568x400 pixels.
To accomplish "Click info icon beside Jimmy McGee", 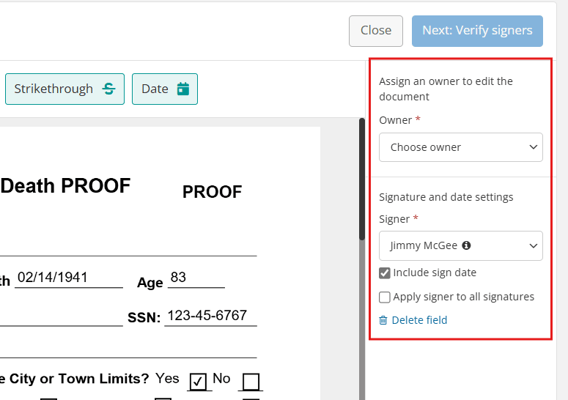I will tap(466, 246).
